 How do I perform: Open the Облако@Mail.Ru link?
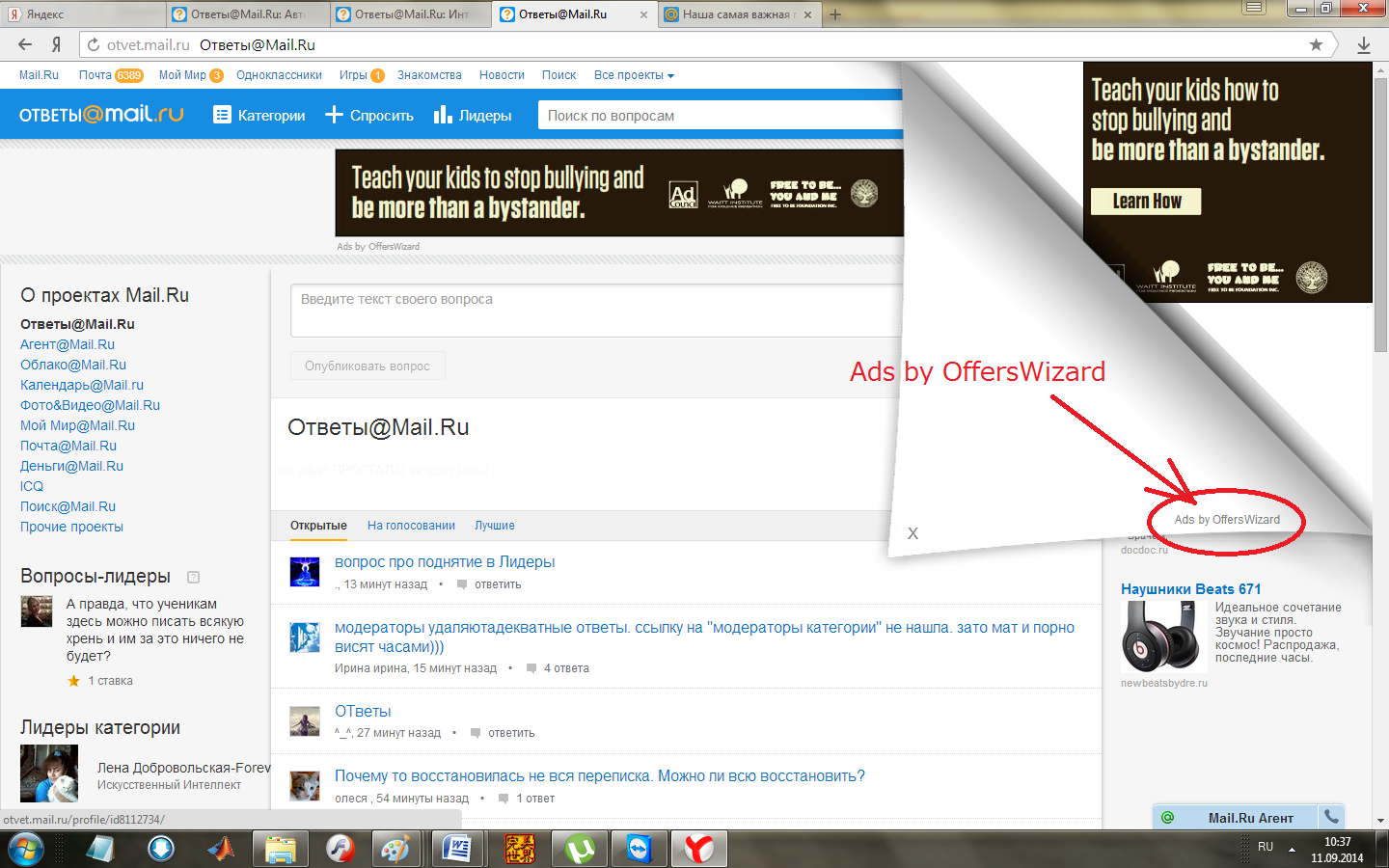tap(73, 365)
